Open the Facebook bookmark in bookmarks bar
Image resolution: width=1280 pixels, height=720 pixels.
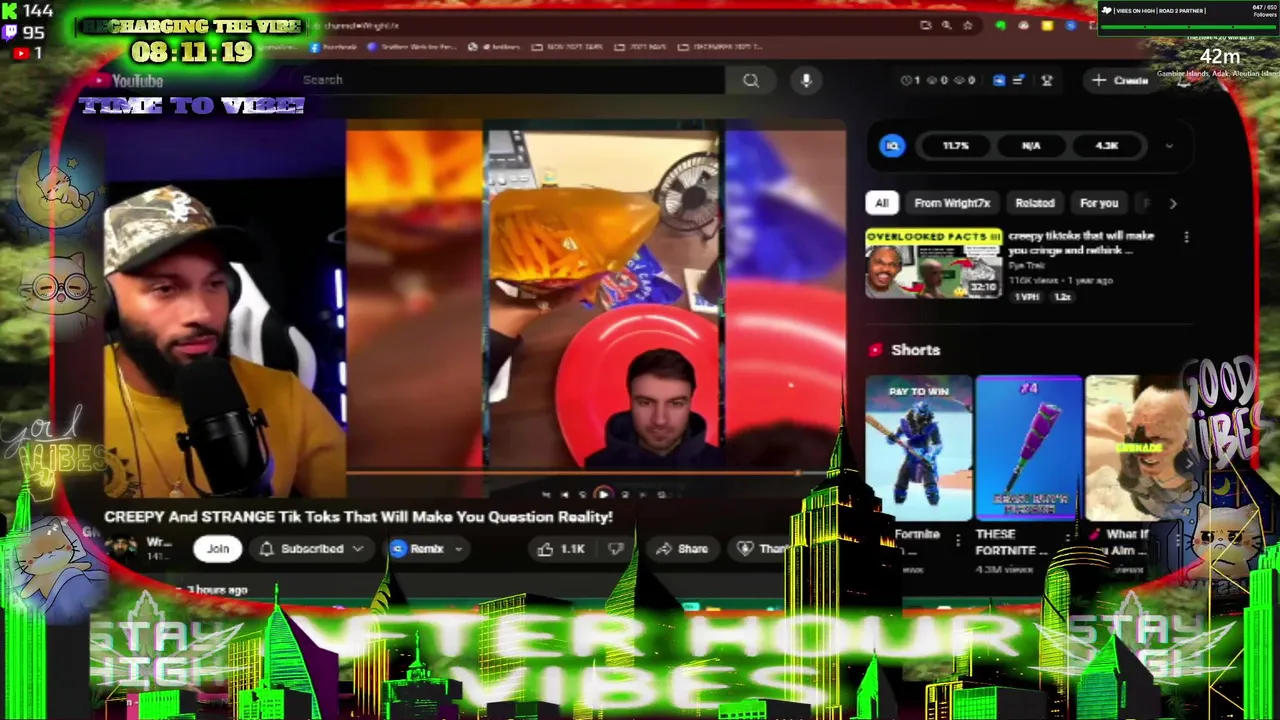(x=335, y=47)
